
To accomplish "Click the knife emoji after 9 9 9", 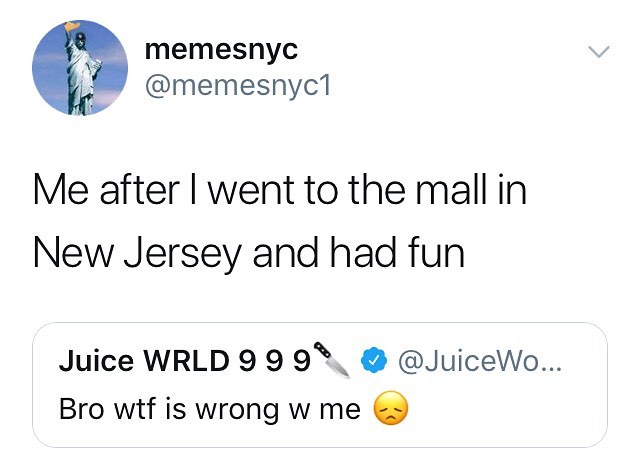I will coord(331,359).
